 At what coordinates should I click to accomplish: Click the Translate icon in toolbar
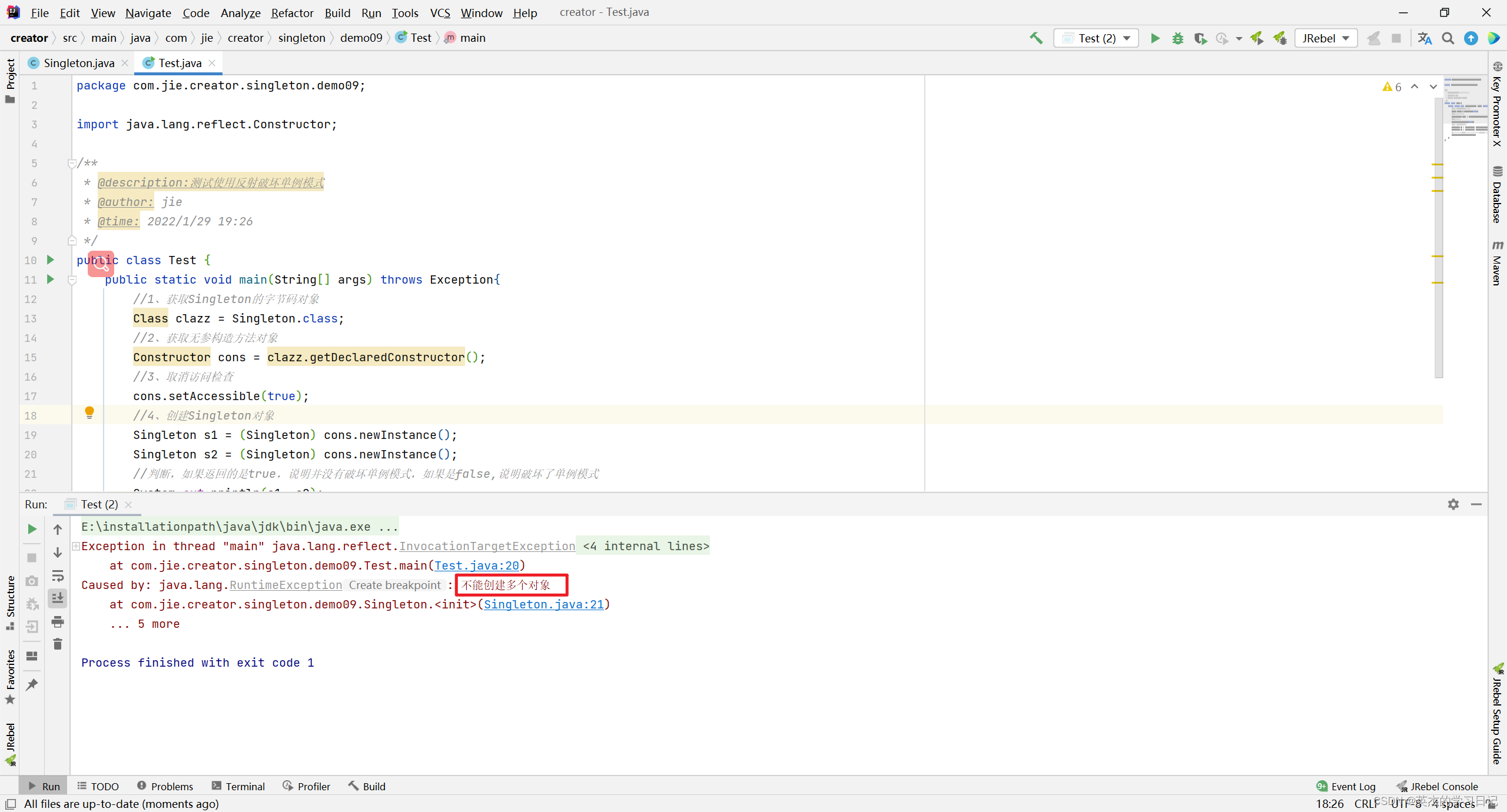[x=1425, y=38]
